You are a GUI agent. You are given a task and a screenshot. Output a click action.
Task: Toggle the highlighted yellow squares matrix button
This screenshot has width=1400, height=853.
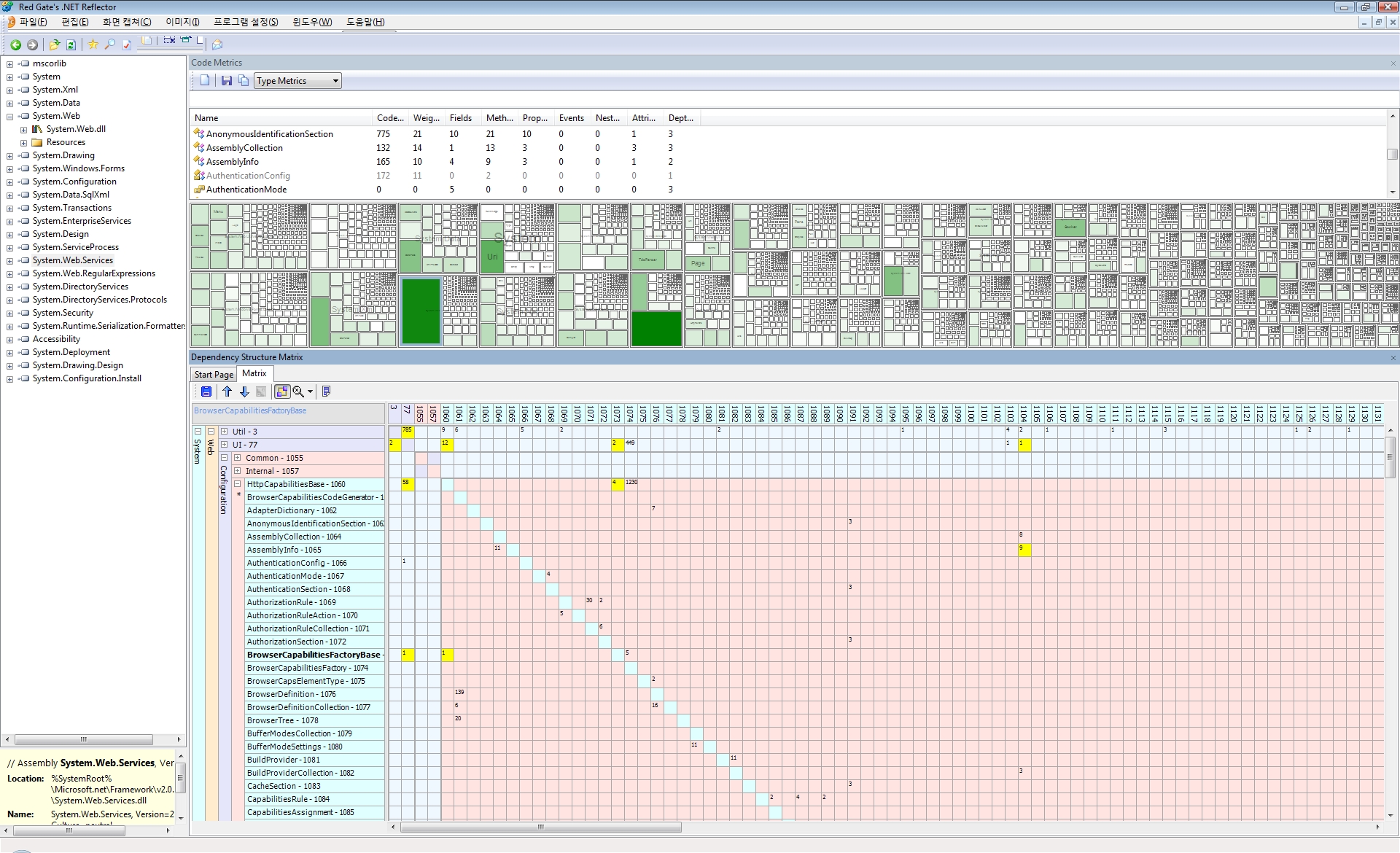click(282, 392)
